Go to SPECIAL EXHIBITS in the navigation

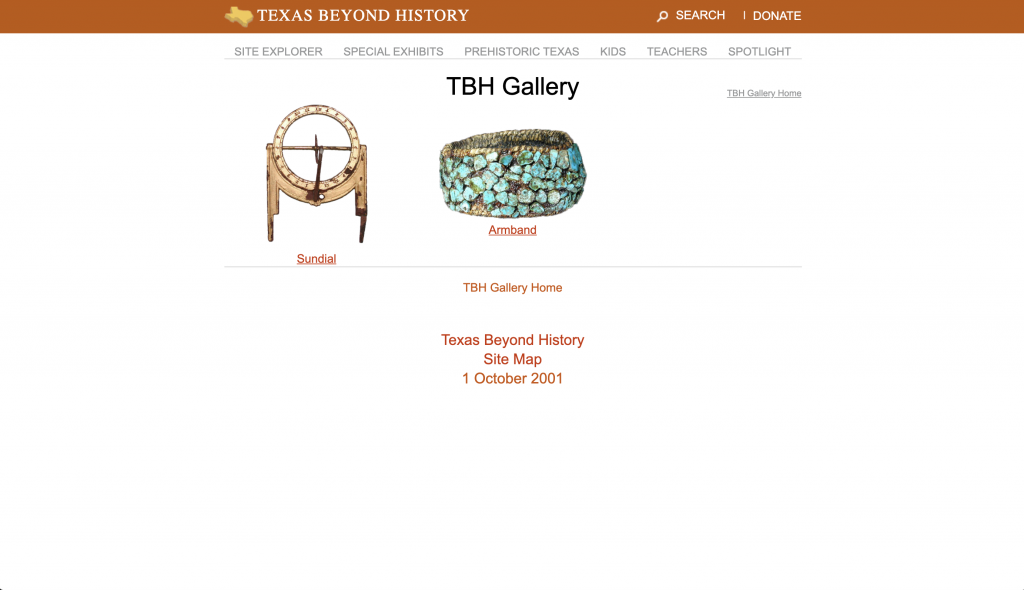point(393,52)
